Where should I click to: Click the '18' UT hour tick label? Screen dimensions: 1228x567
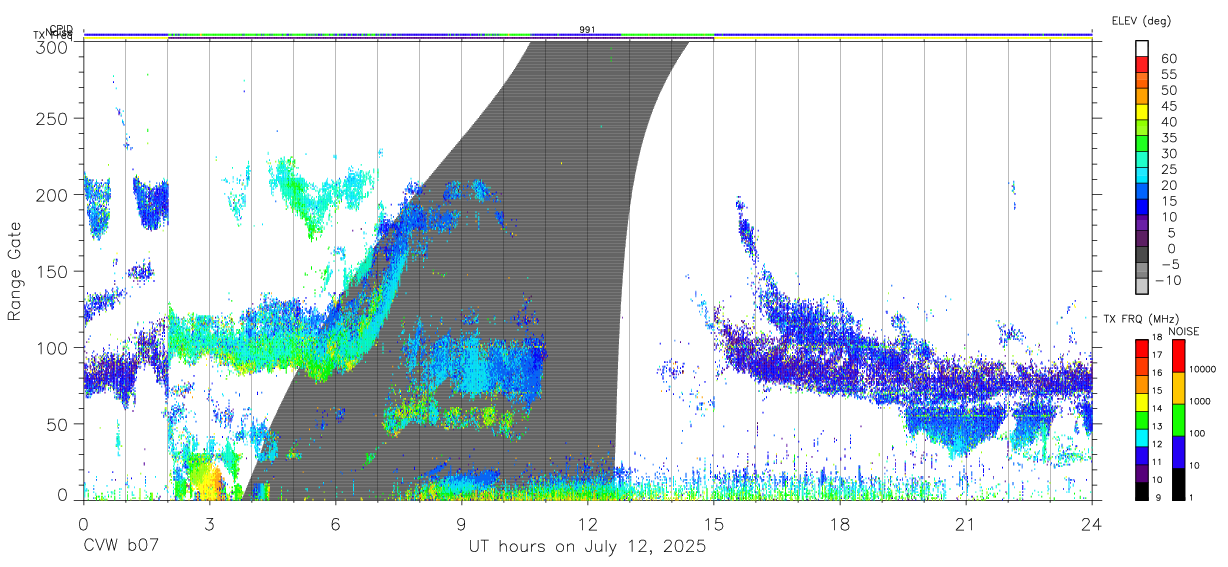point(840,523)
